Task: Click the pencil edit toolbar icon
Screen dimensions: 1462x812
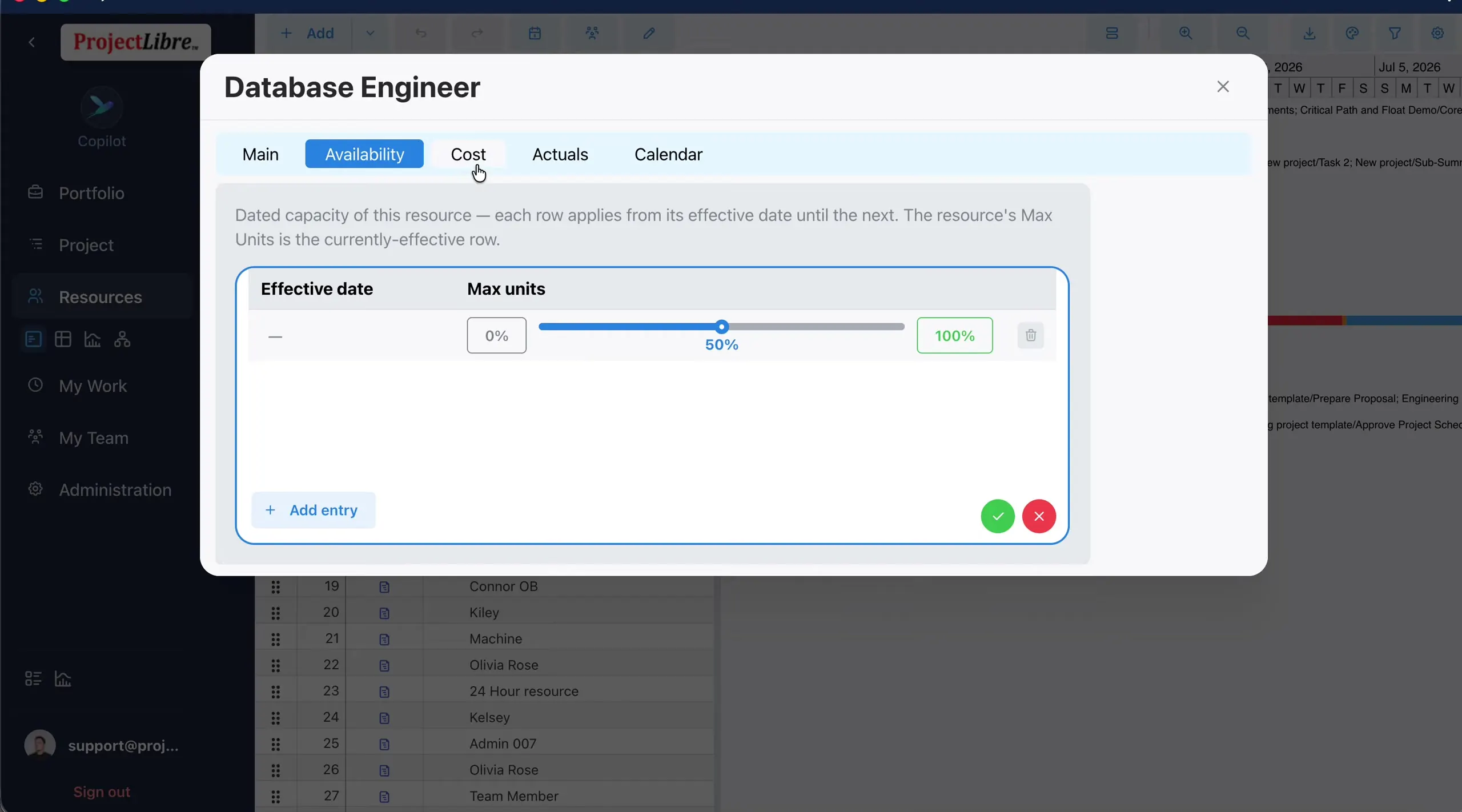Action: pyautogui.click(x=649, y=33)
